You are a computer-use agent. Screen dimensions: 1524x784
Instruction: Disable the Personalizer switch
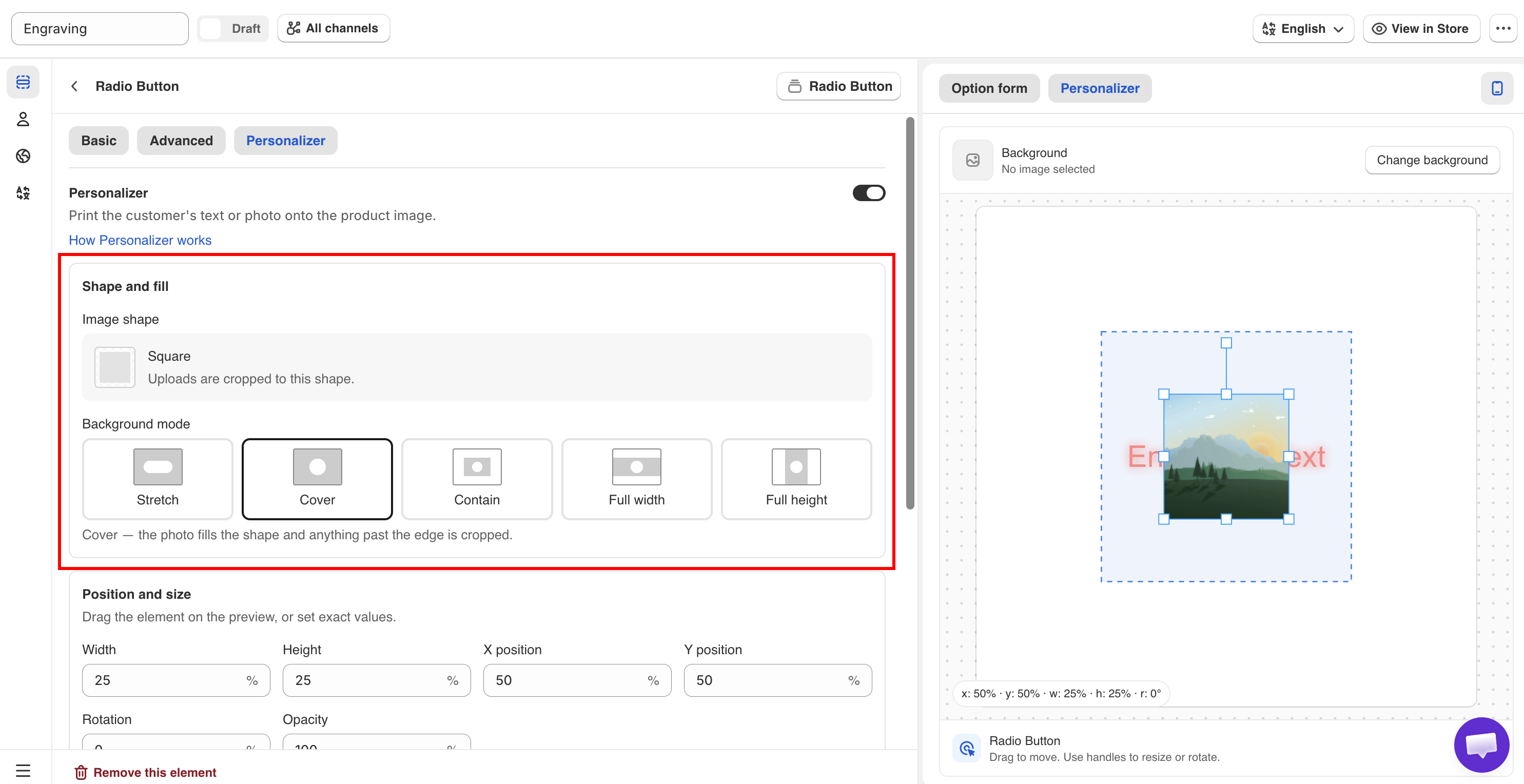(x=869, y=193)
